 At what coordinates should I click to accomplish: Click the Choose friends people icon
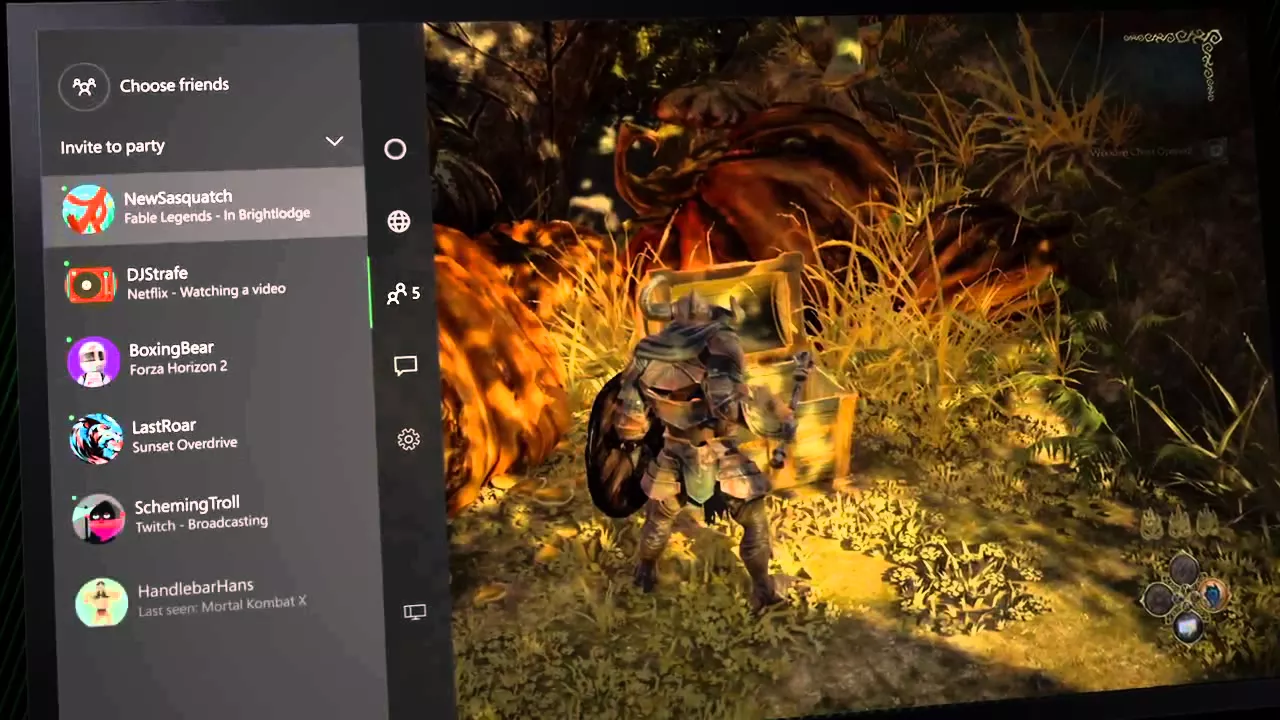(x=84, y=87)
